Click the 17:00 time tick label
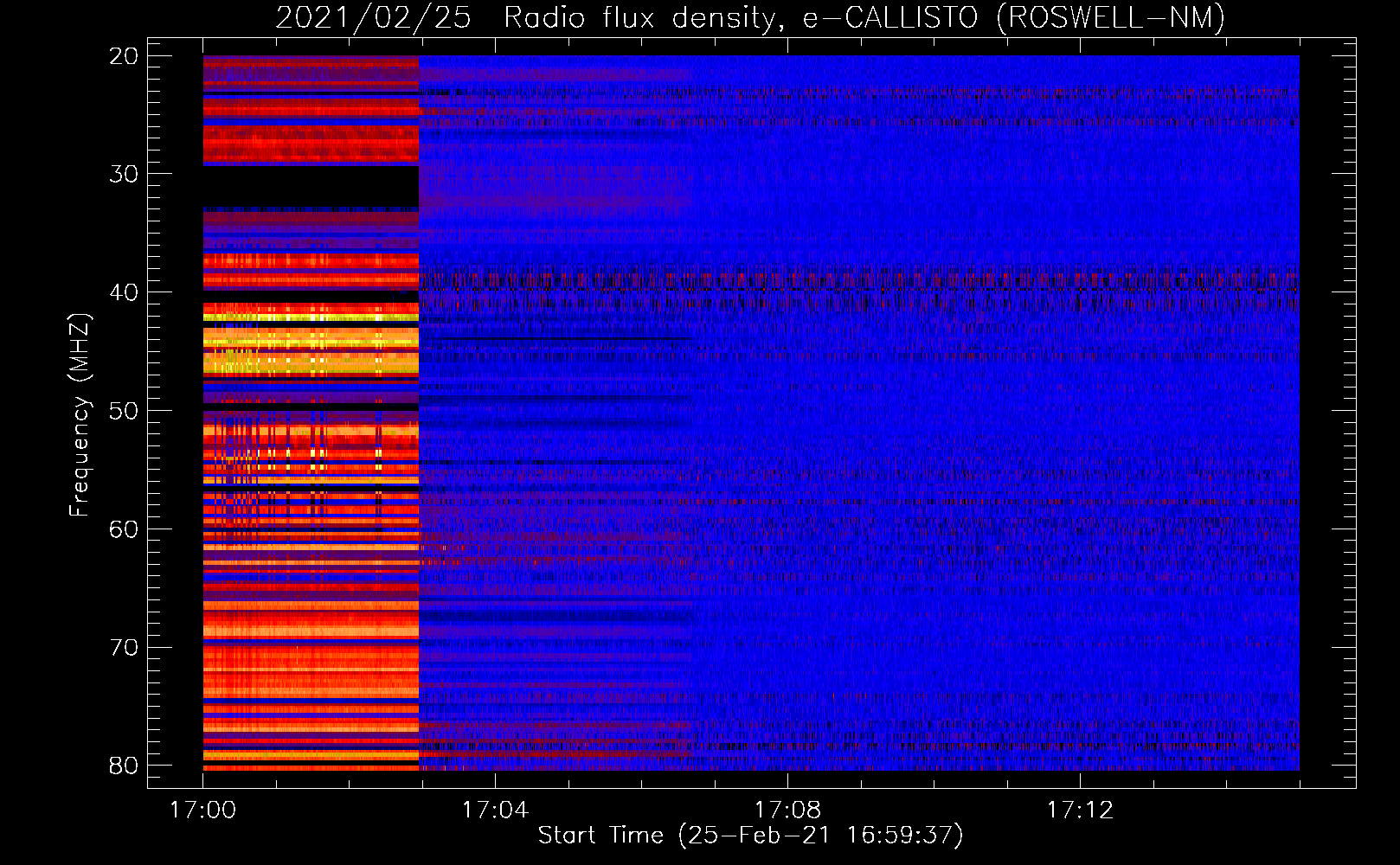 click(x=202, y=811)
